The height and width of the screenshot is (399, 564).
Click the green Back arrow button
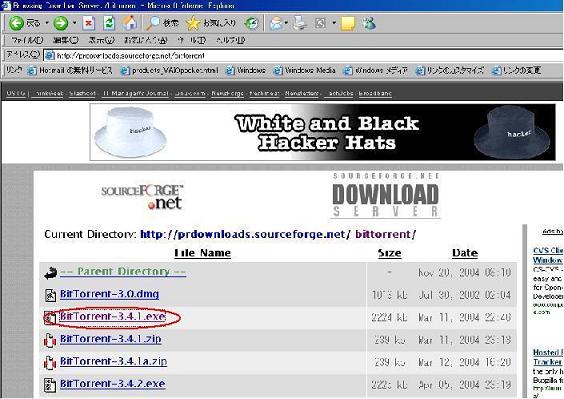[16, 23]
